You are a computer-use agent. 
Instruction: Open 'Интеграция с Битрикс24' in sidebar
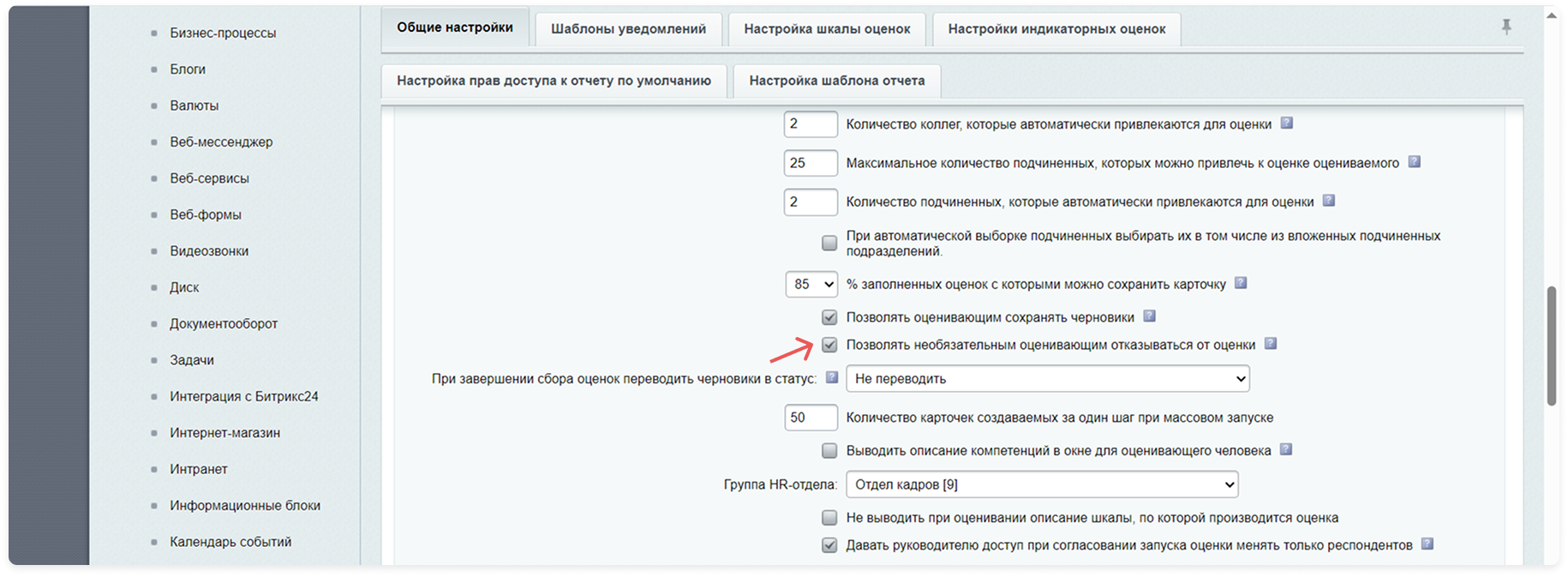[244, 396]
